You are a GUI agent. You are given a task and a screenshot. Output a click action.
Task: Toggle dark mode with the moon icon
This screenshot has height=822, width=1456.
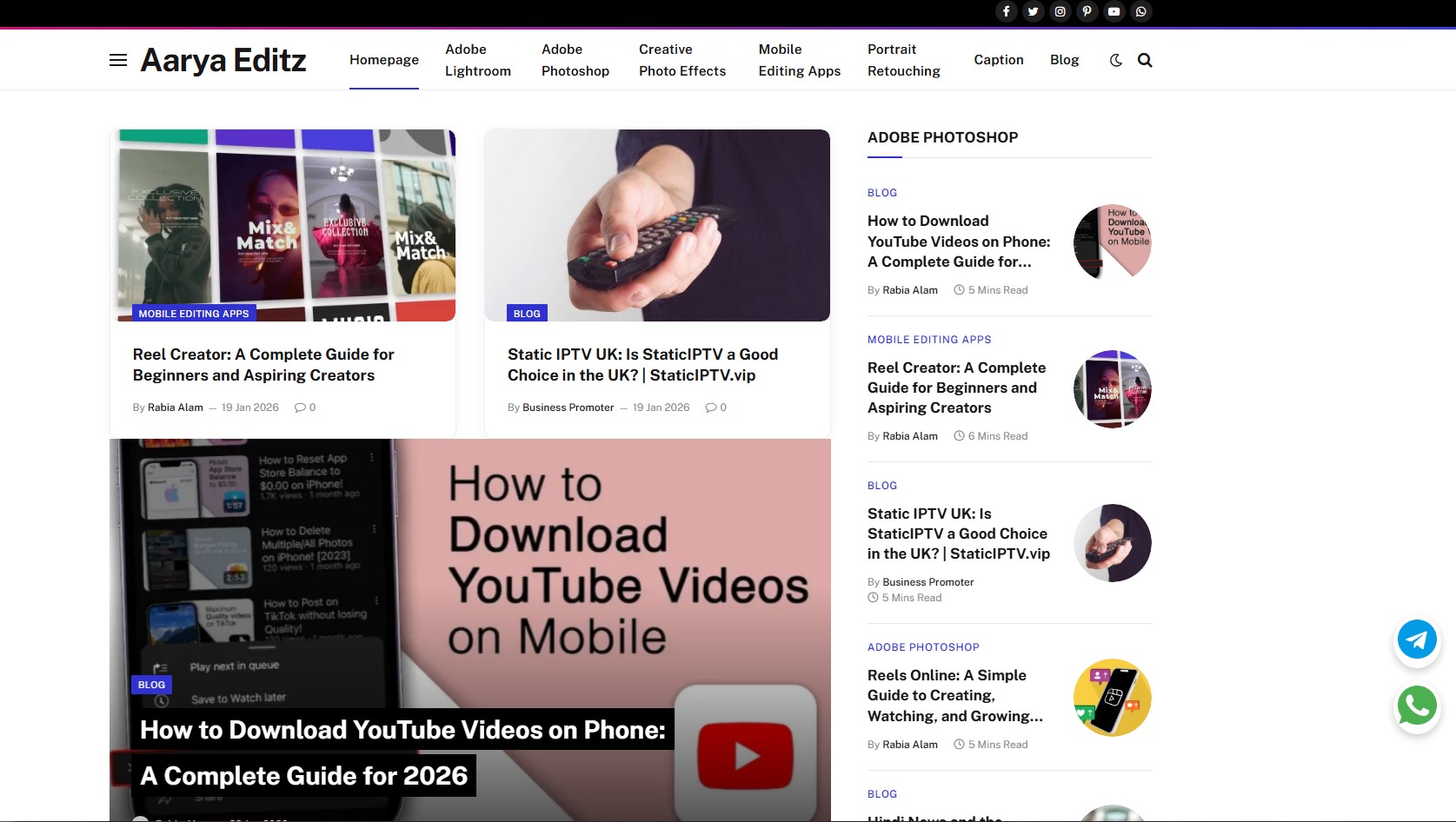(1115, 60)
